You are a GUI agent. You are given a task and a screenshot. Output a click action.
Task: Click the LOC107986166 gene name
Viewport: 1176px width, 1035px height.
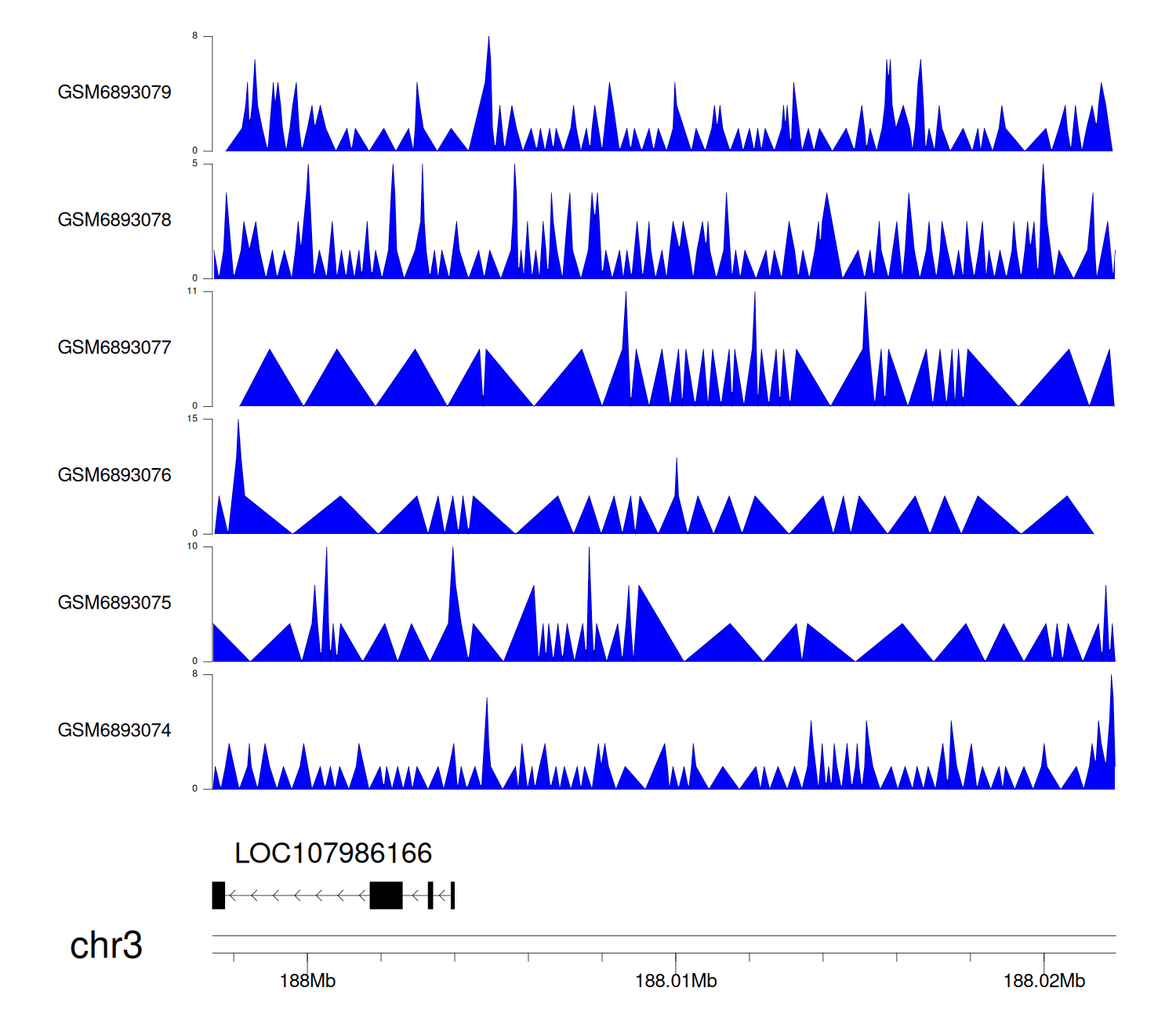(x=333, y=853)
